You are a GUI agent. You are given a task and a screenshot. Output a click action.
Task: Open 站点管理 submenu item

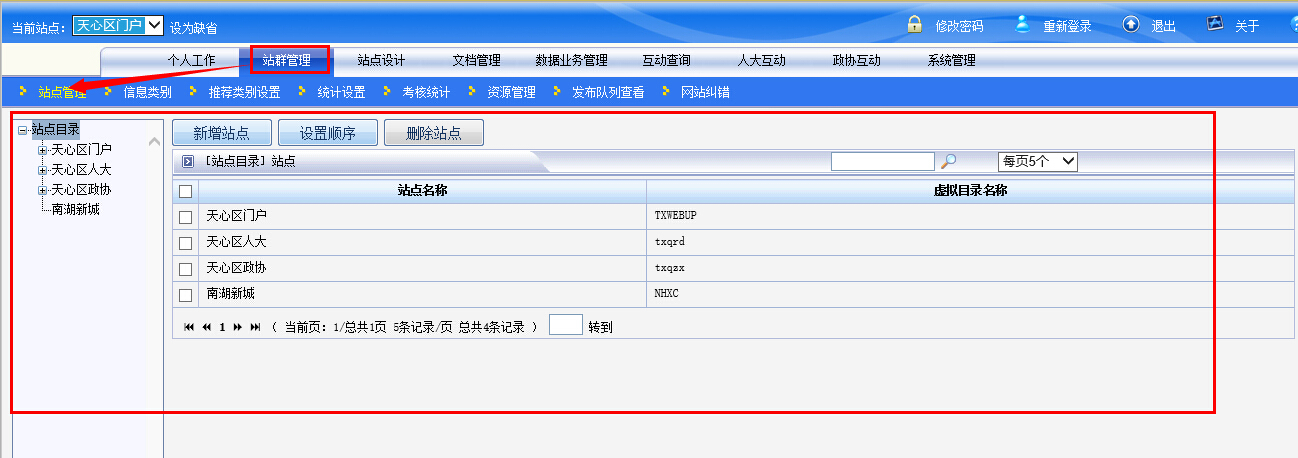(x=62, y=92)
